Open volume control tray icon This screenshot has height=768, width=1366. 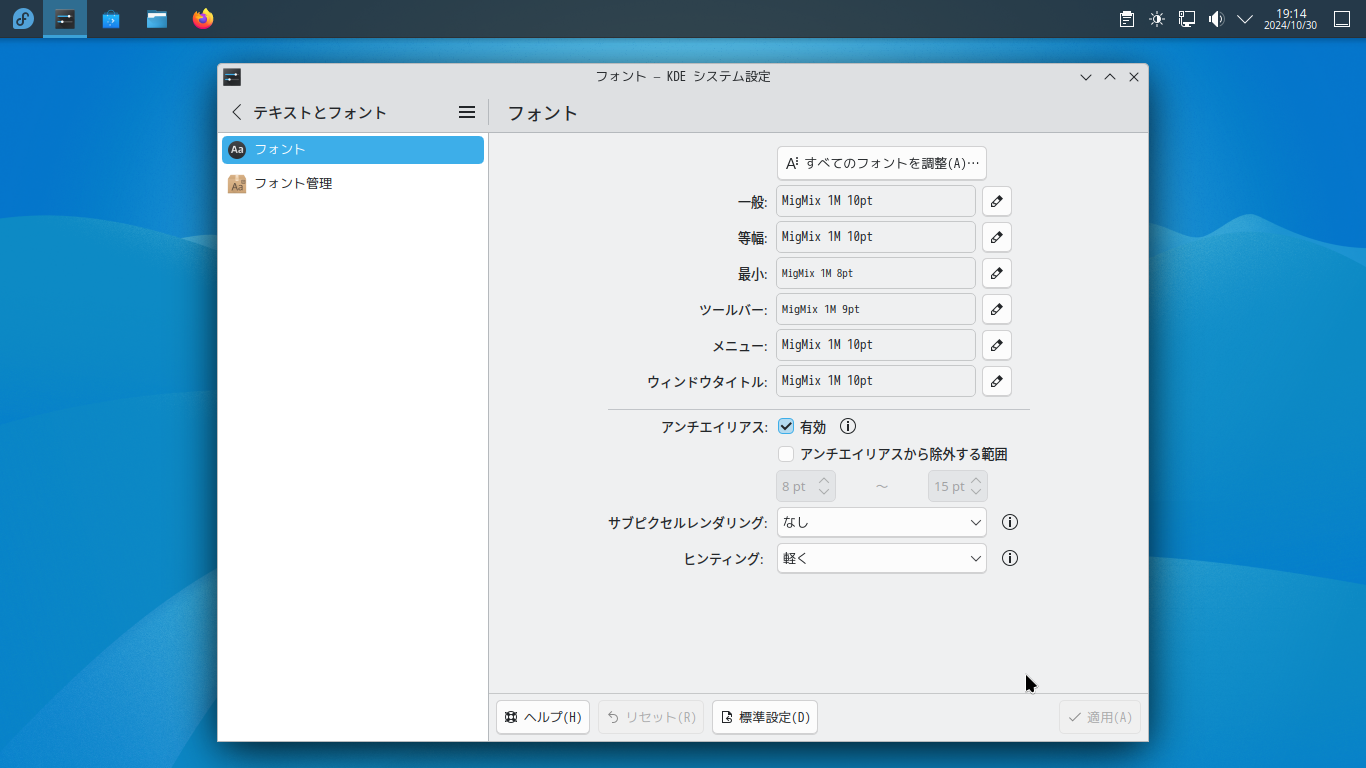tap(1216, 19)
